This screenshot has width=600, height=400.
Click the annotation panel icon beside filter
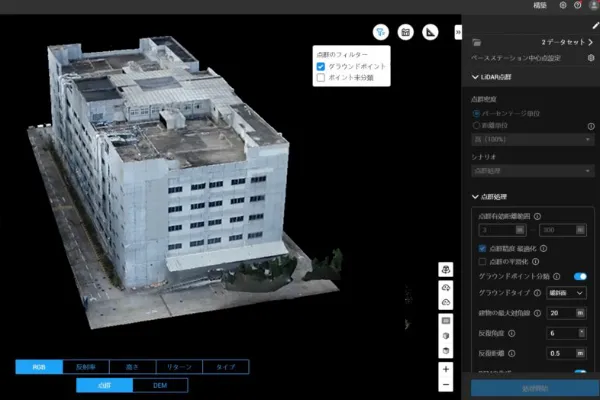point(406,32)
